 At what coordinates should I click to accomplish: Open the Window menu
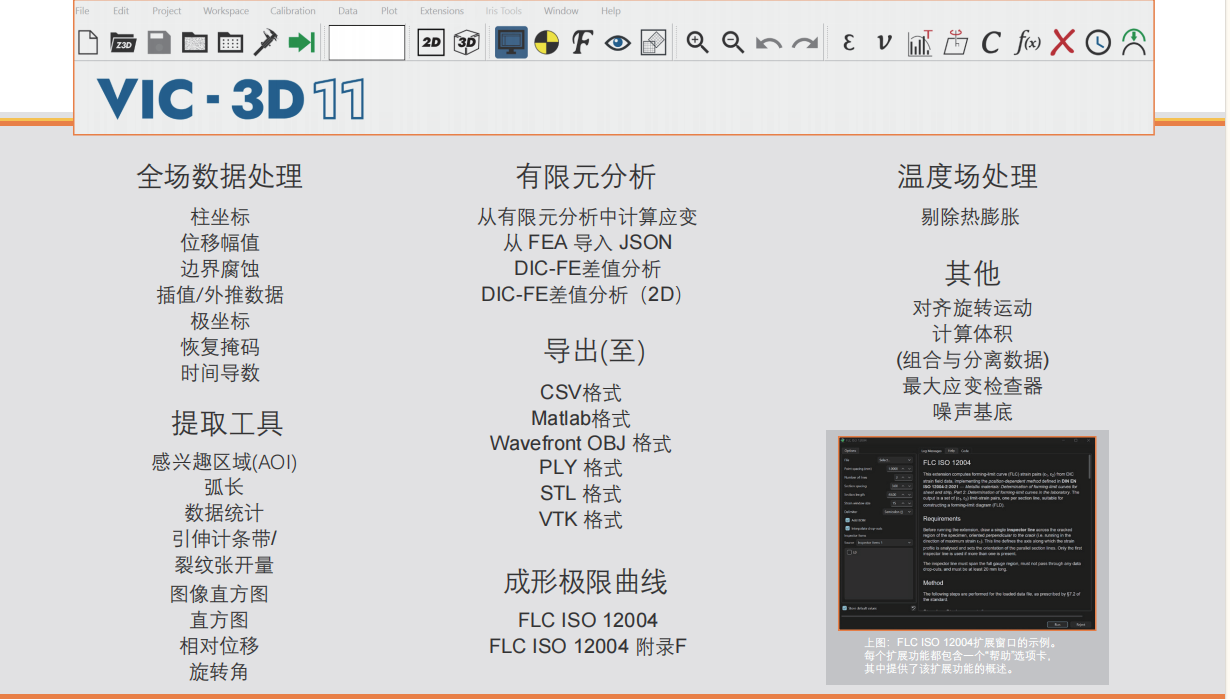click(x=561, y=11)
